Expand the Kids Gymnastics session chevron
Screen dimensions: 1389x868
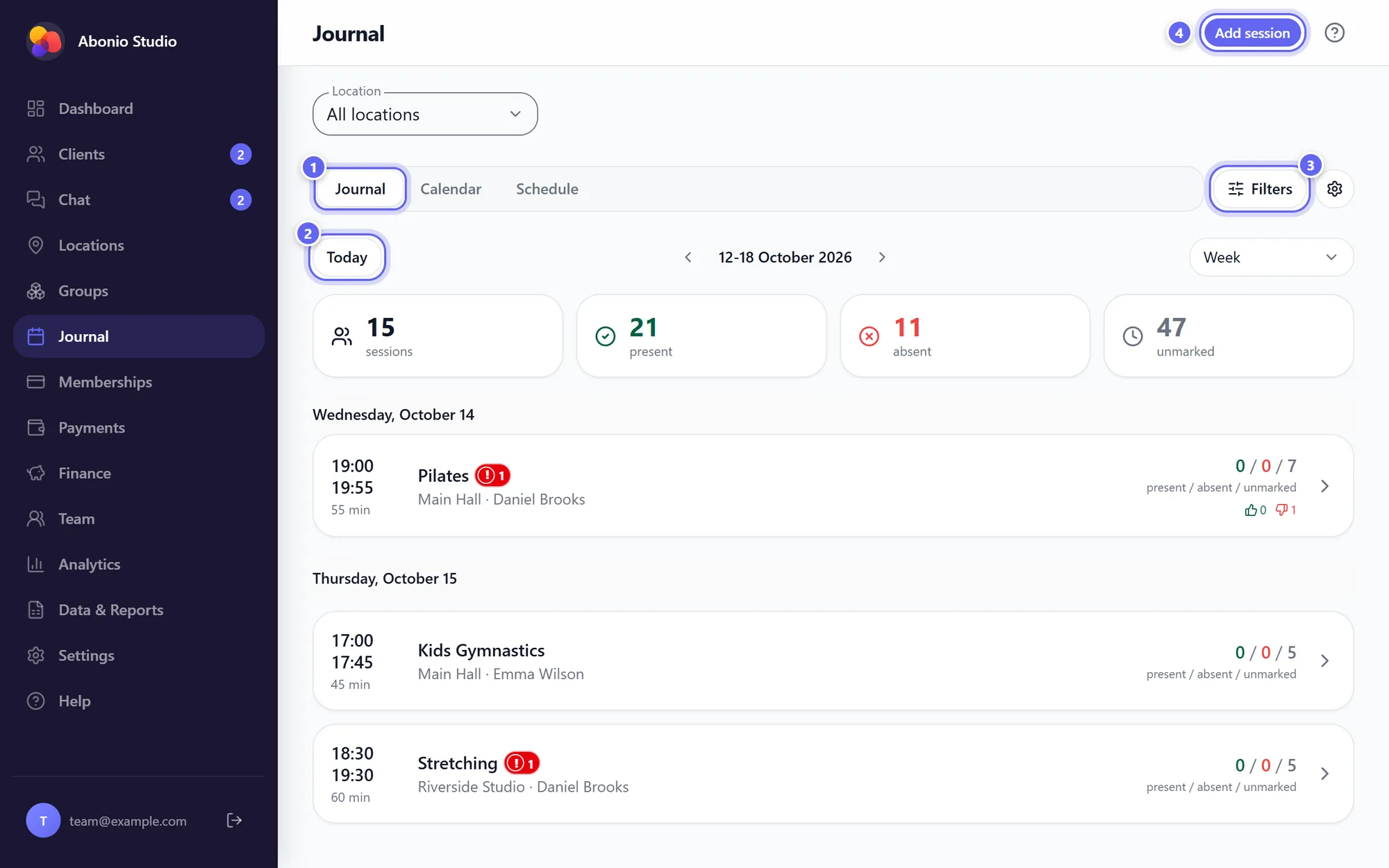pos(1324,660)
